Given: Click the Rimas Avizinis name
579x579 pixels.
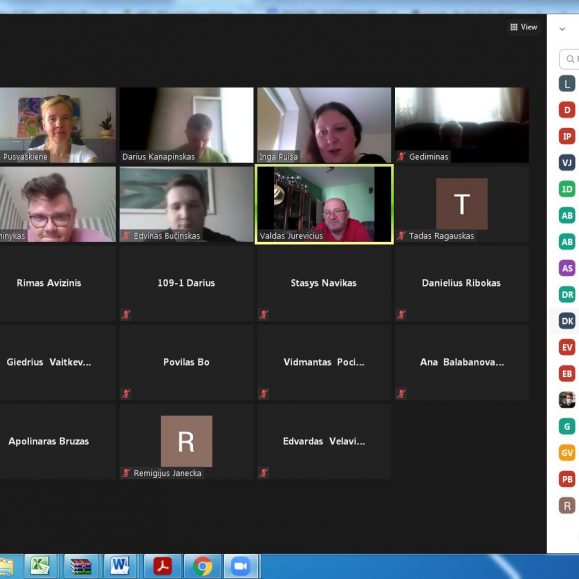Looking at the screenshot, I should click(49, 283).
